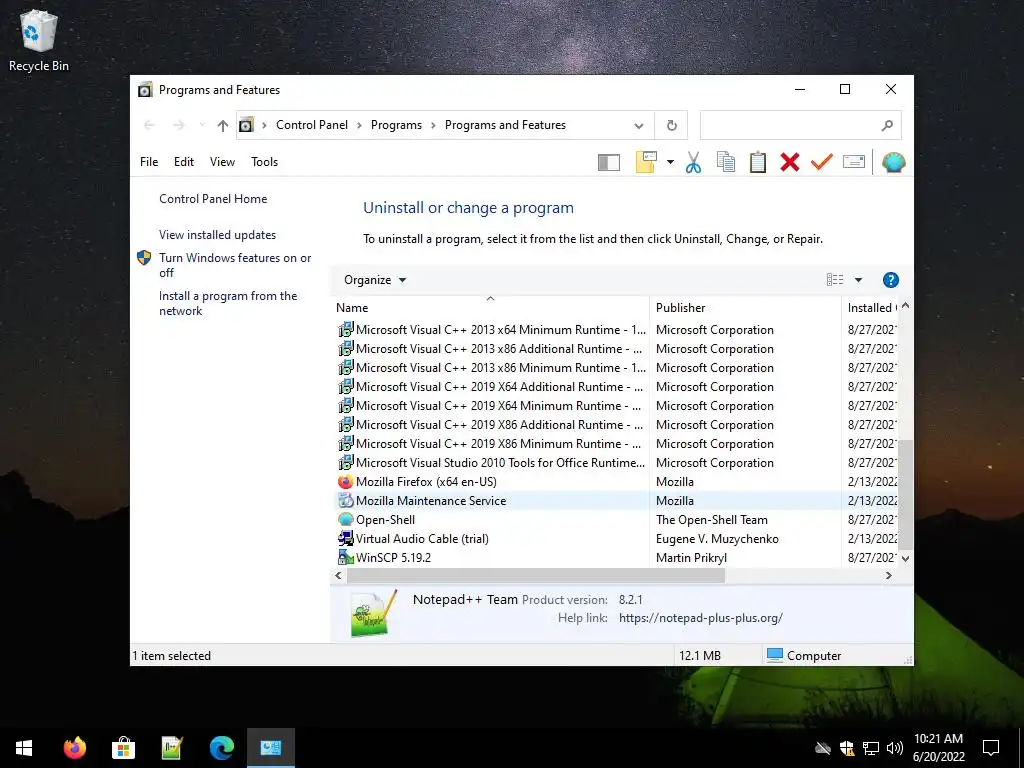This screenshot has width=1024, height=768.
Task: Click the Forward navigation arrow
Action: [x=179, y=125]
